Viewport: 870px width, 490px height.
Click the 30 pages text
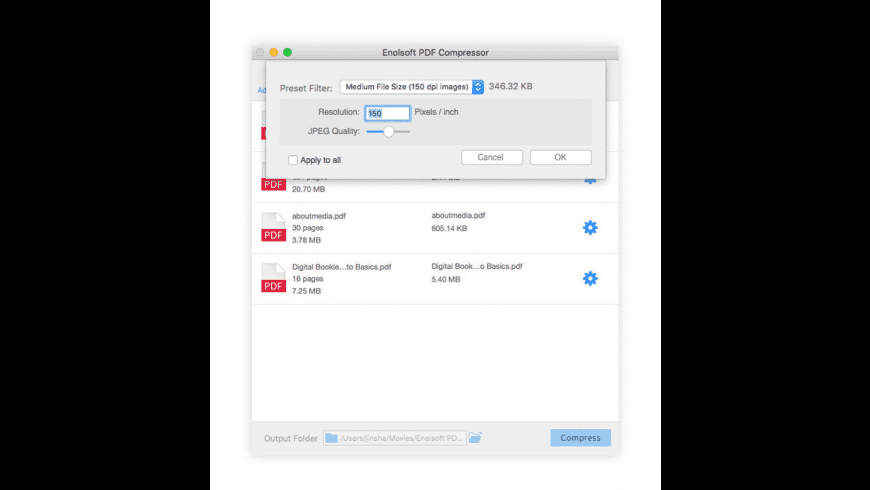pyautogui.click(x=307, y=228)
